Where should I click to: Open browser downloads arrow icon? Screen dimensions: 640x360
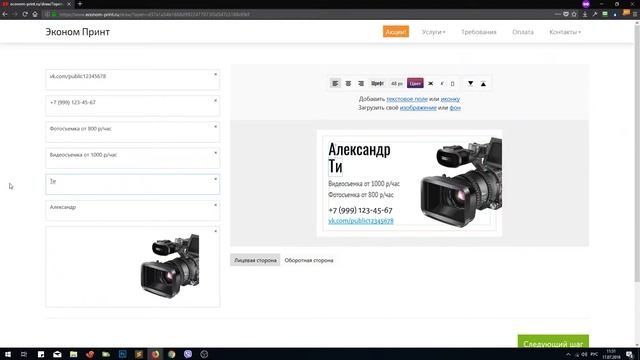[x=584, y=14]
